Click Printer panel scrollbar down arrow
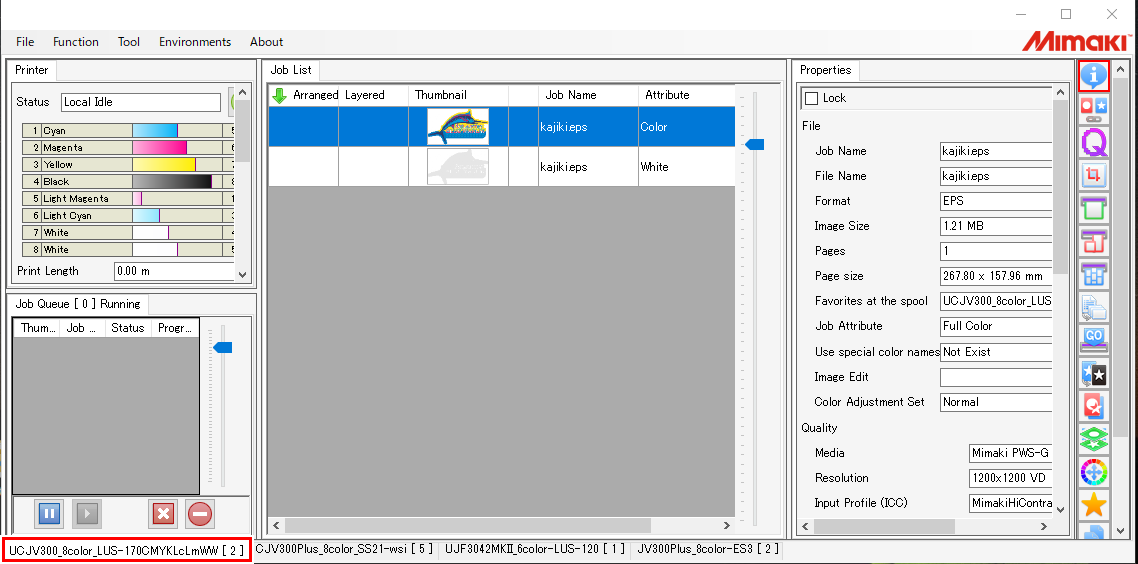1138x564 pixels. (x=242, y=274)
